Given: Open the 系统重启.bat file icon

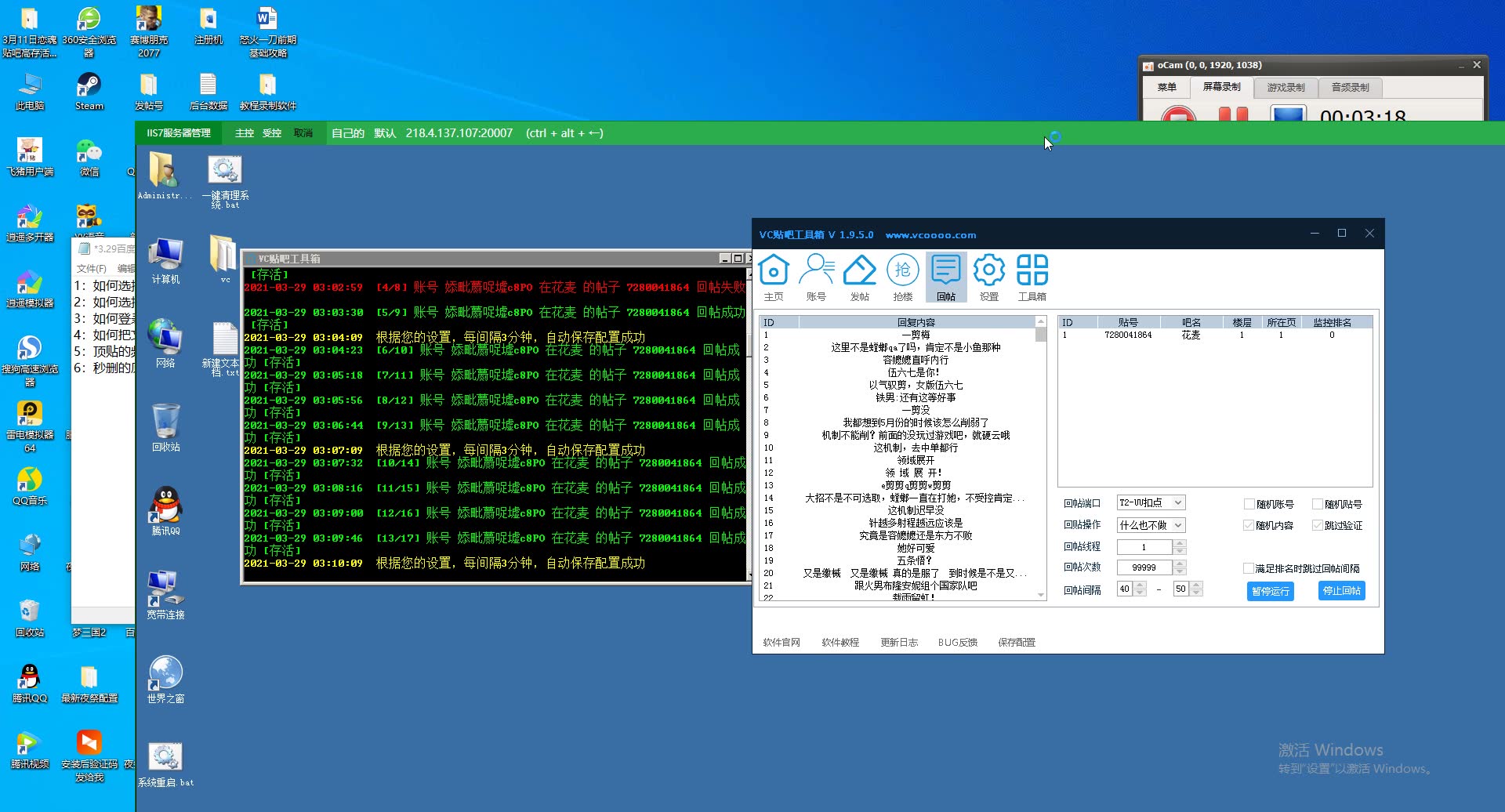Looking at the screenshot, I should 165,764.
